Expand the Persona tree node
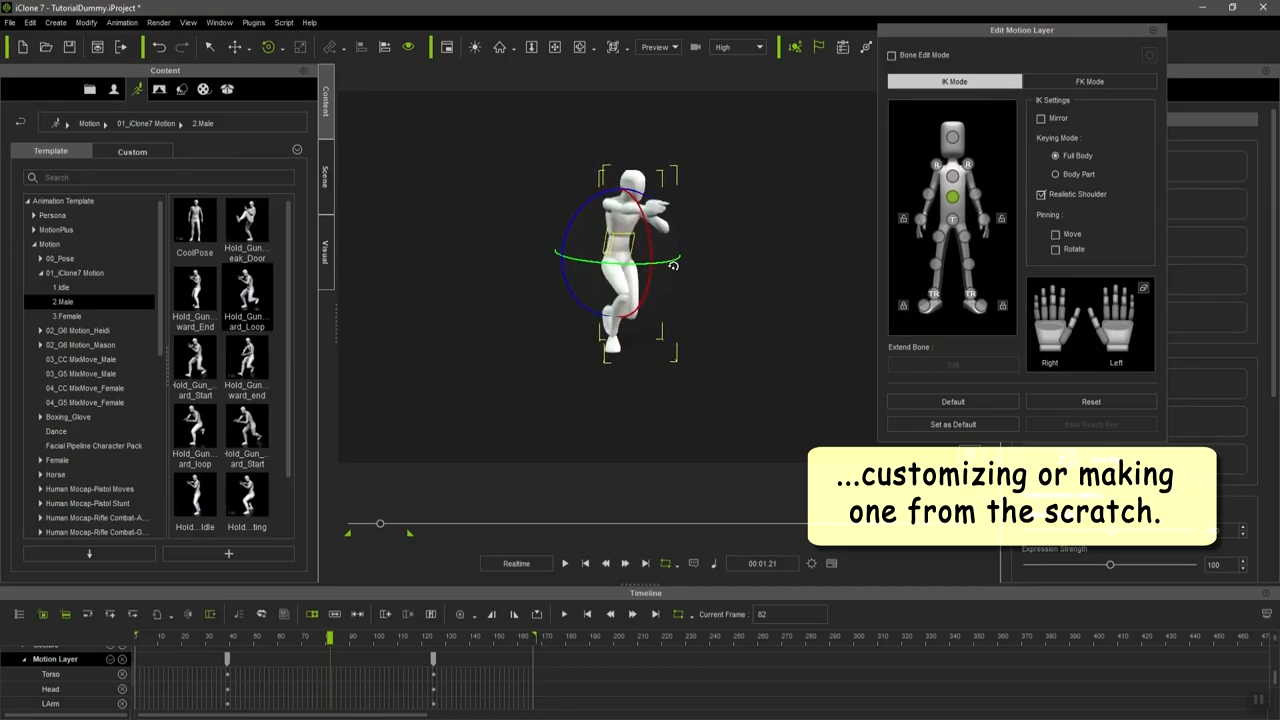The image size is (1280, 720). (x=33, y=215)
